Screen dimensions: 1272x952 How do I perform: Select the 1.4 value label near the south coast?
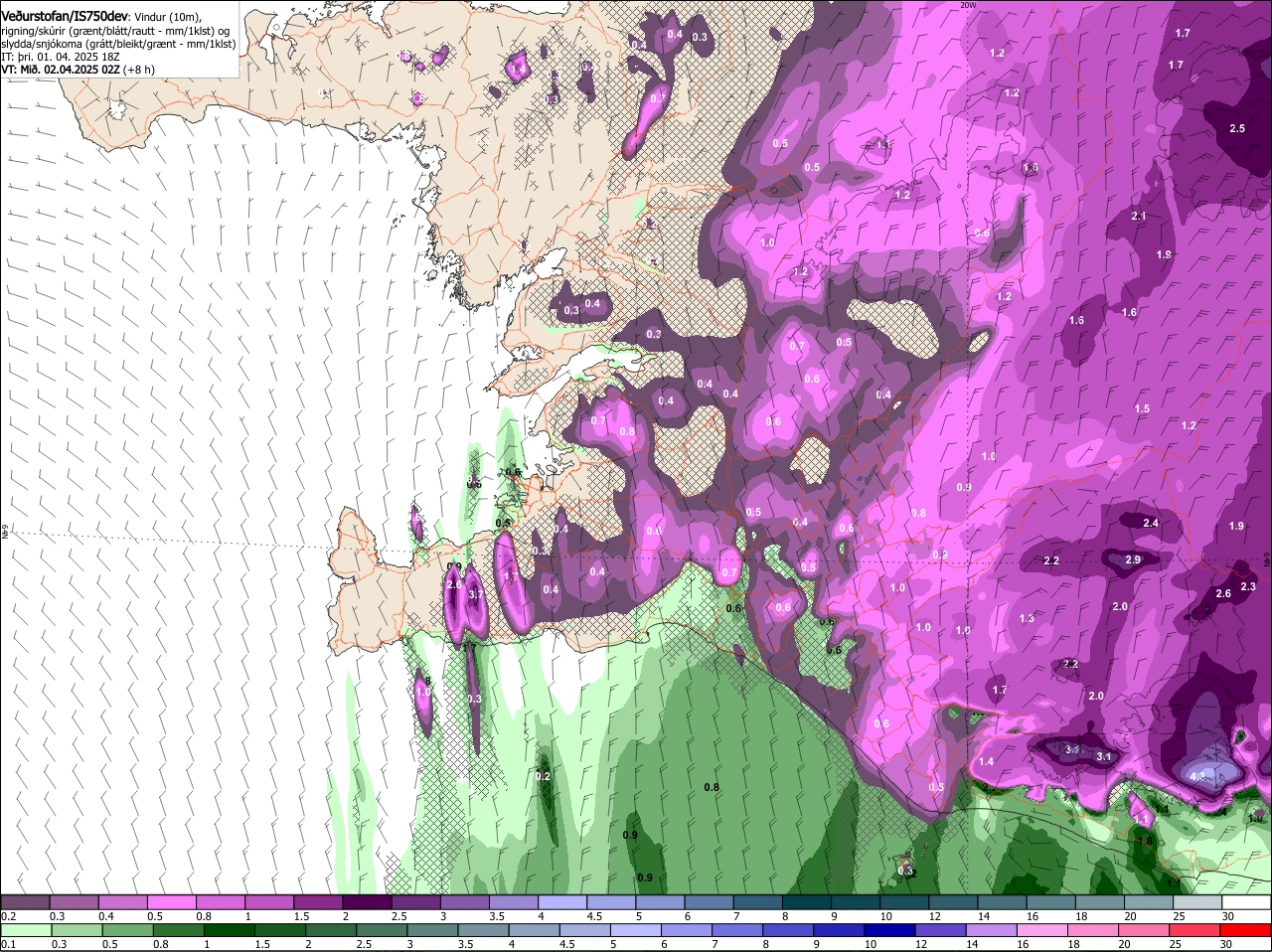point(987,761)
